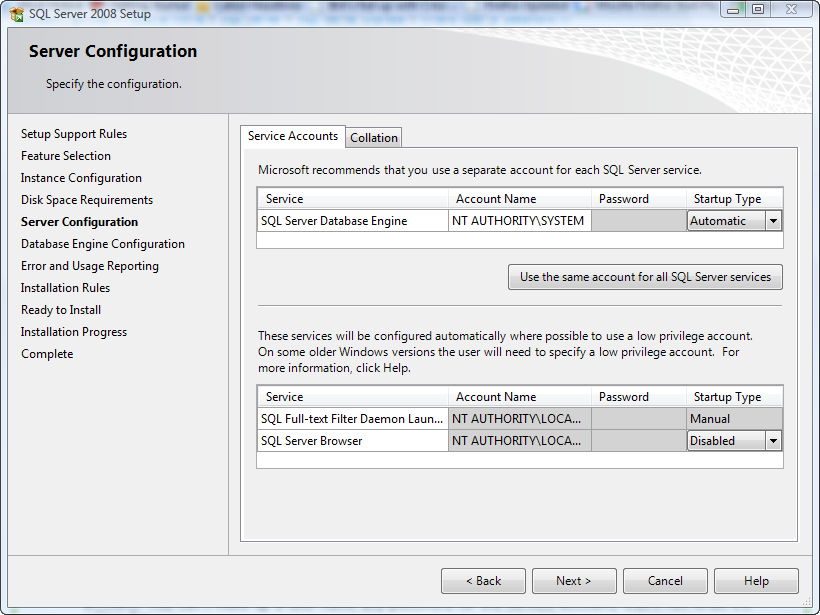Click Ready to Install in the step list
This screenshot has height=615, width=820.
pyautogui.click(x=61, y=310)
